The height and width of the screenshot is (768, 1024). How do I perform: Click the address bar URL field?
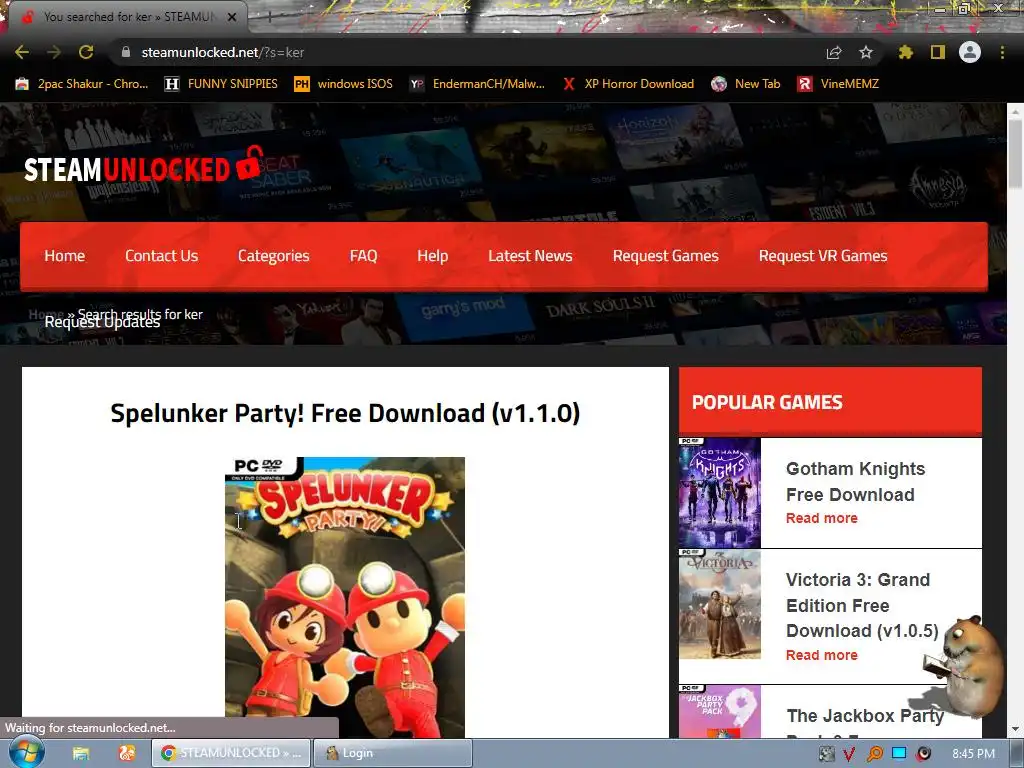470,52
